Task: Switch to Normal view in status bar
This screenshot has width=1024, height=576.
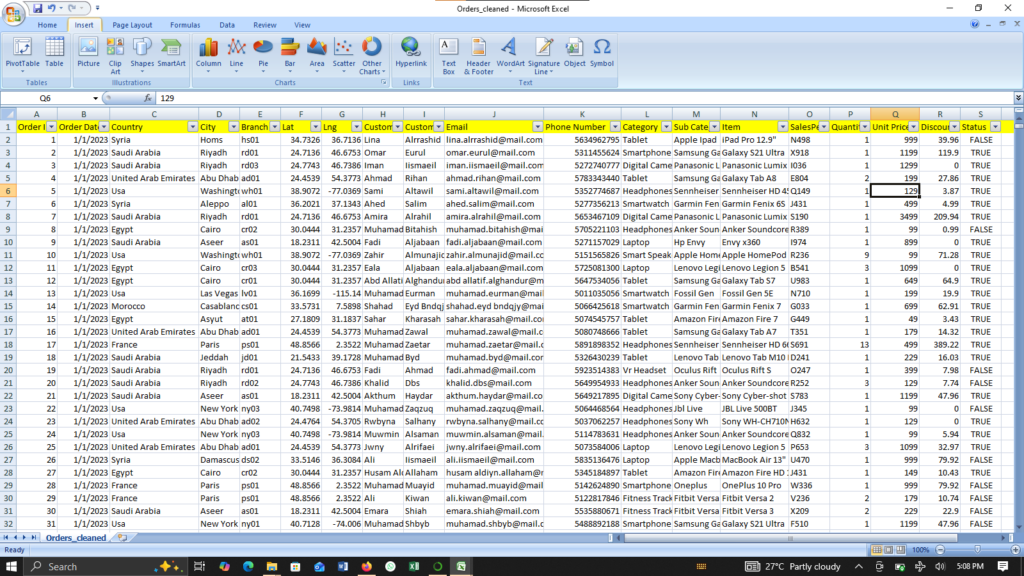Action: pyautogui.click(x=876, y=550)
